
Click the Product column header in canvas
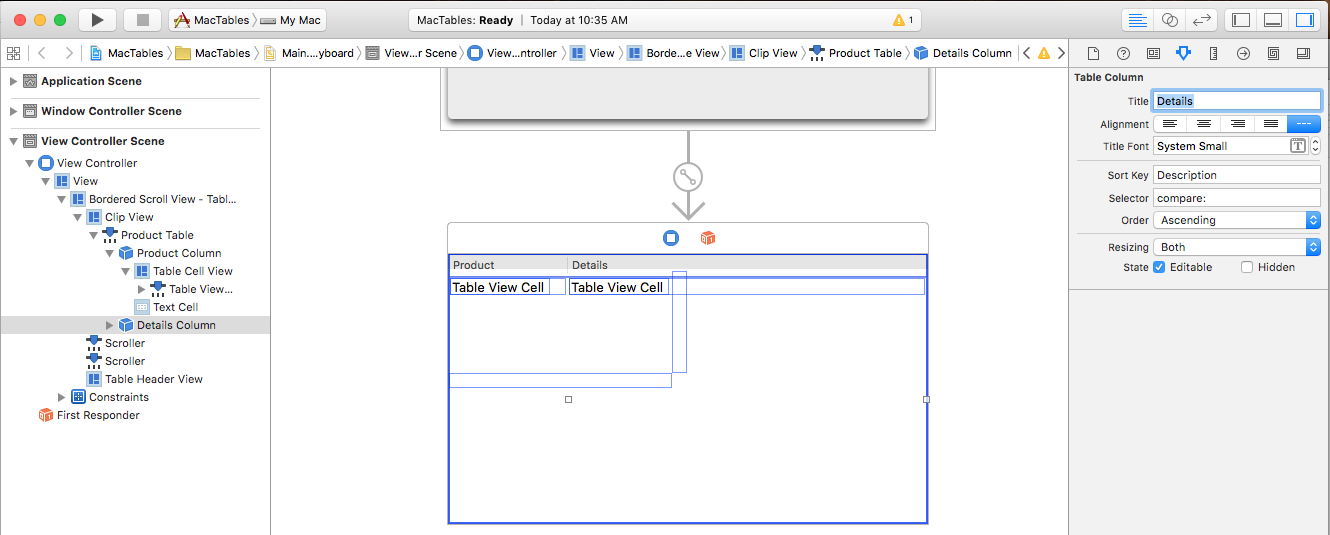508,265
